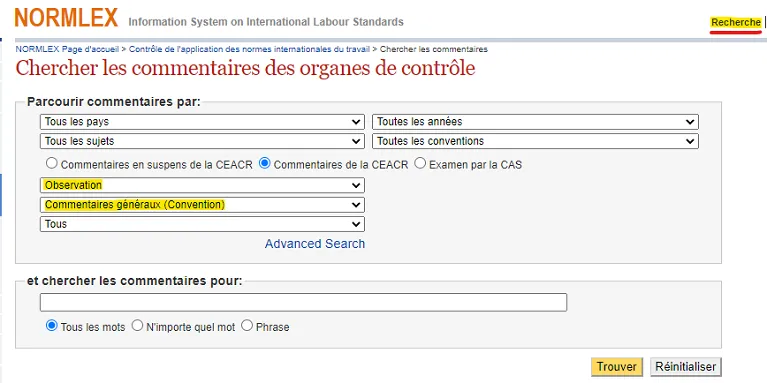Go to NORMLEX Page d'accueil breadcrumb
The image size is (767, 383).
click(x=67, y=49)
